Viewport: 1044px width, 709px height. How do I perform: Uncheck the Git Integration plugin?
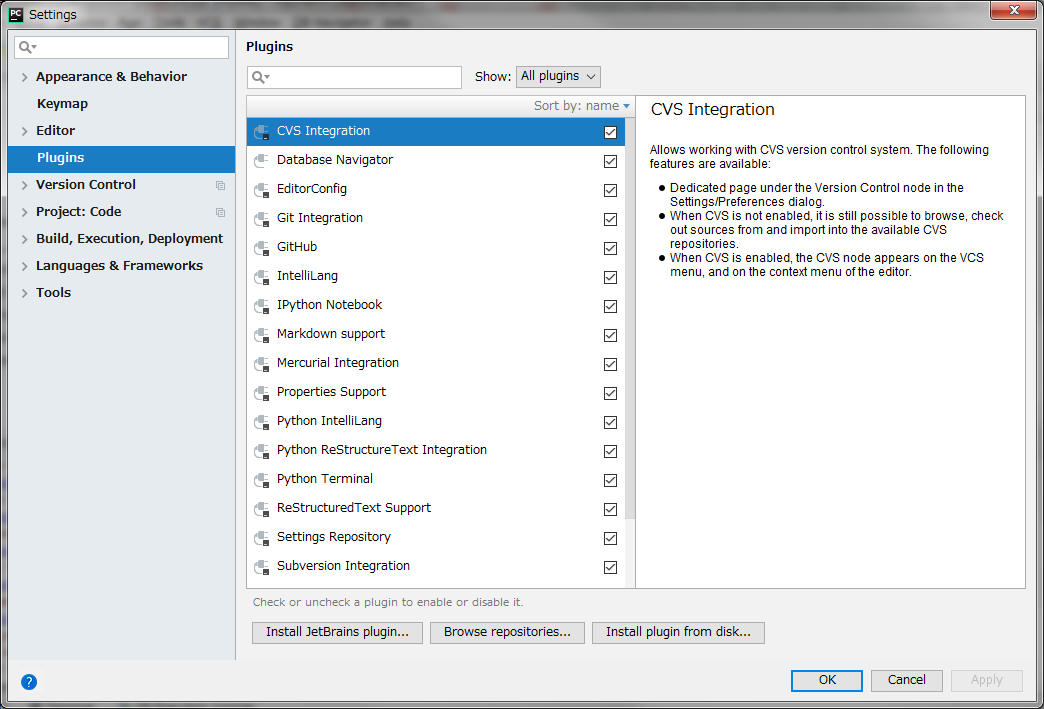(x=610, y=219)
